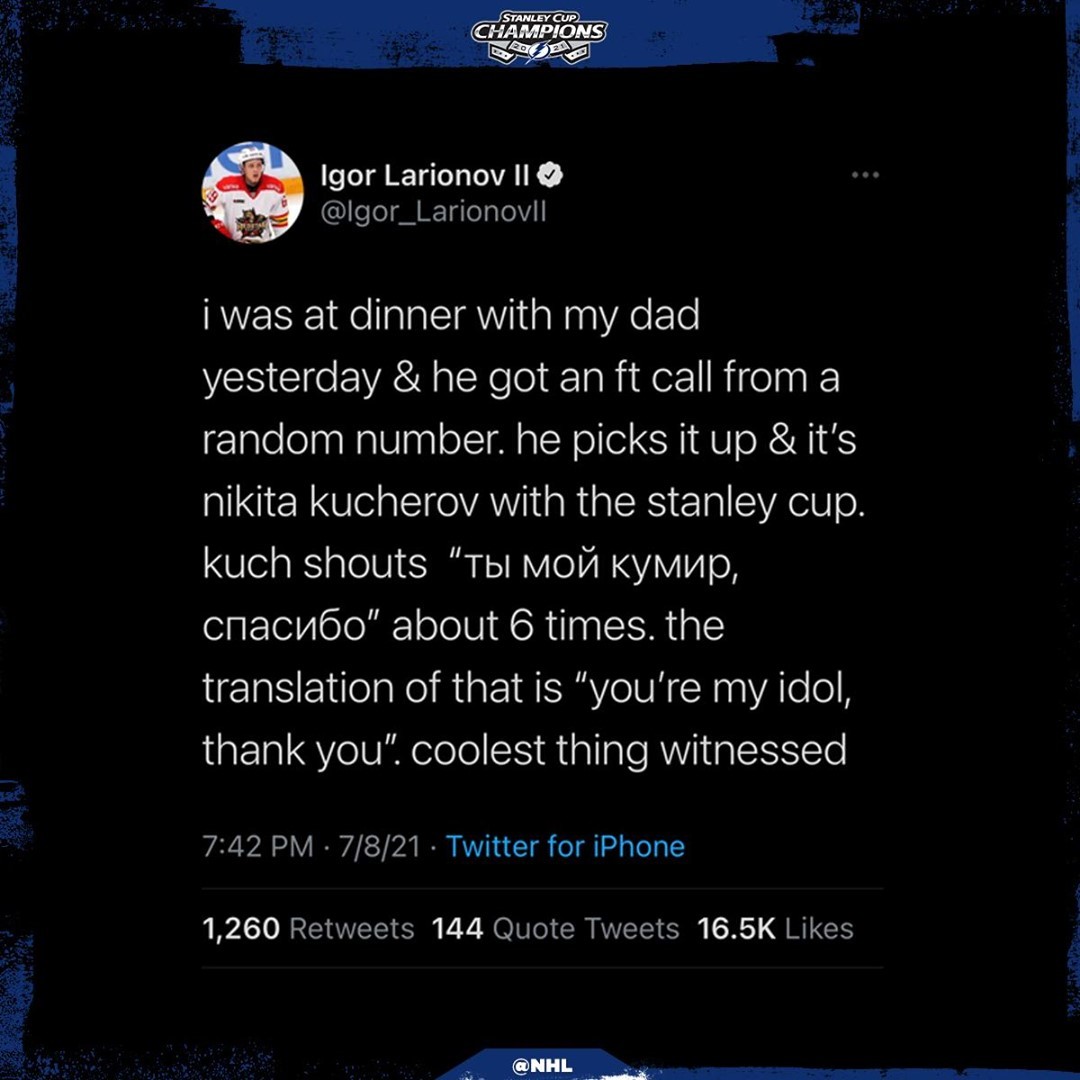Open the Twitter for iPhone source link
The width and height of the screenshot is (1080, 1080).
pos(565,846)
